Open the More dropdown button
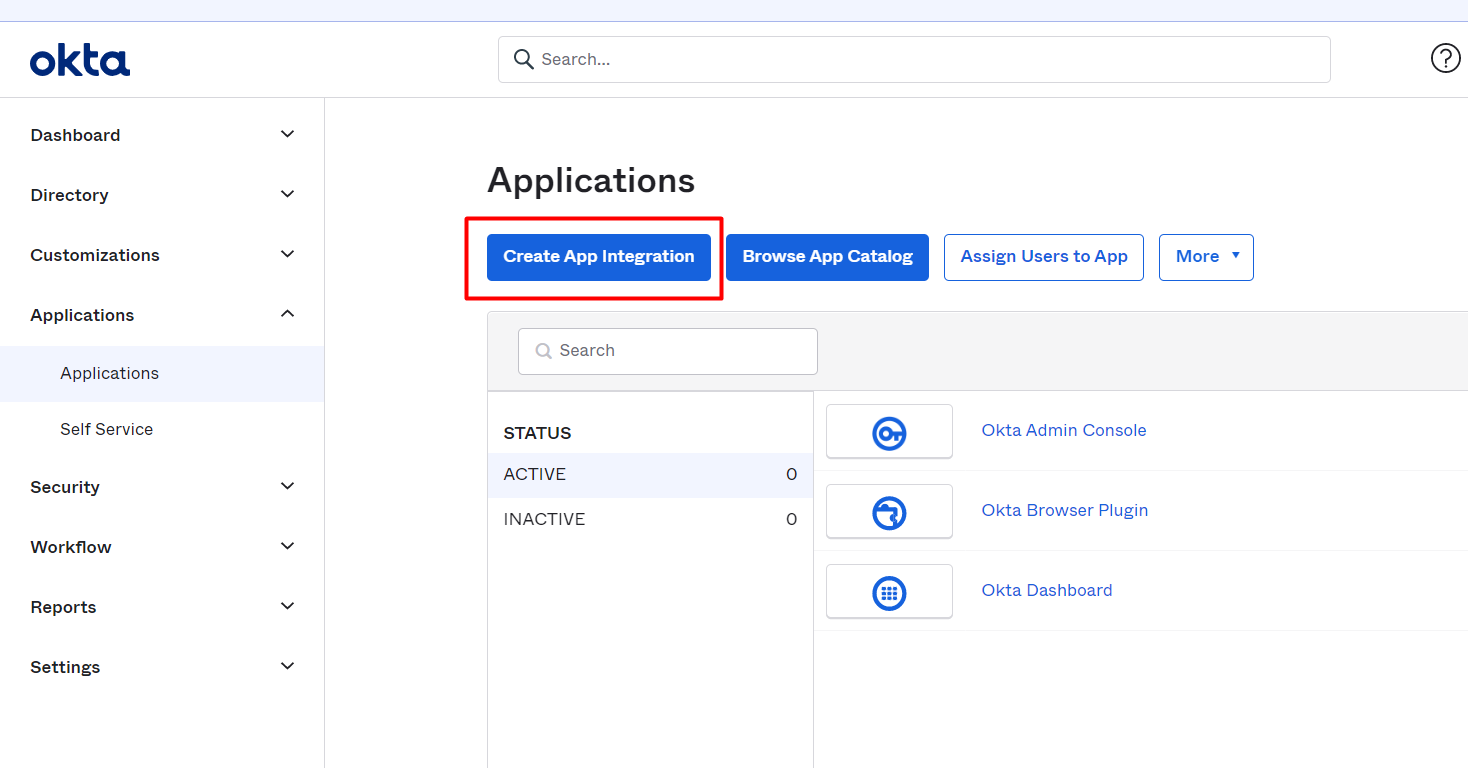1468x768 pixels. click(1206, 257)
